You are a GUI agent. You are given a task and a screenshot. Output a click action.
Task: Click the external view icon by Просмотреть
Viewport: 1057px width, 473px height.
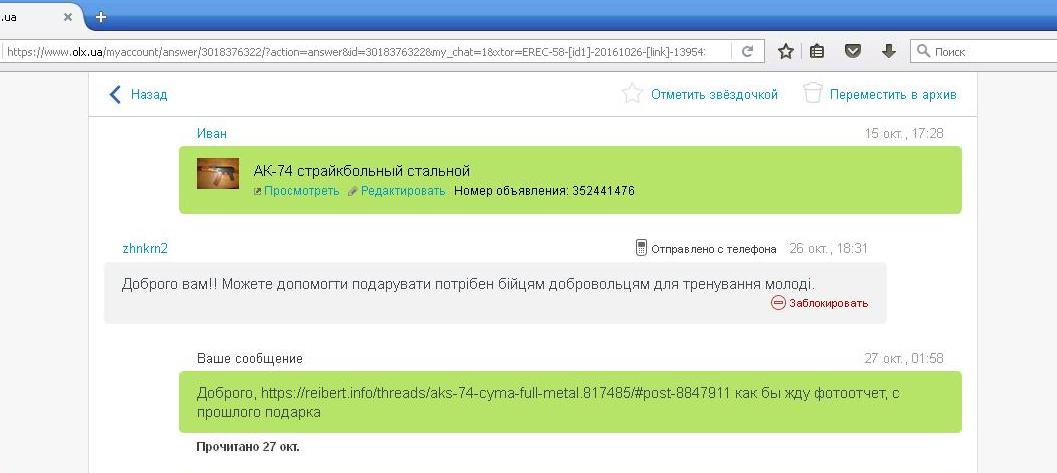click(258, 191)
